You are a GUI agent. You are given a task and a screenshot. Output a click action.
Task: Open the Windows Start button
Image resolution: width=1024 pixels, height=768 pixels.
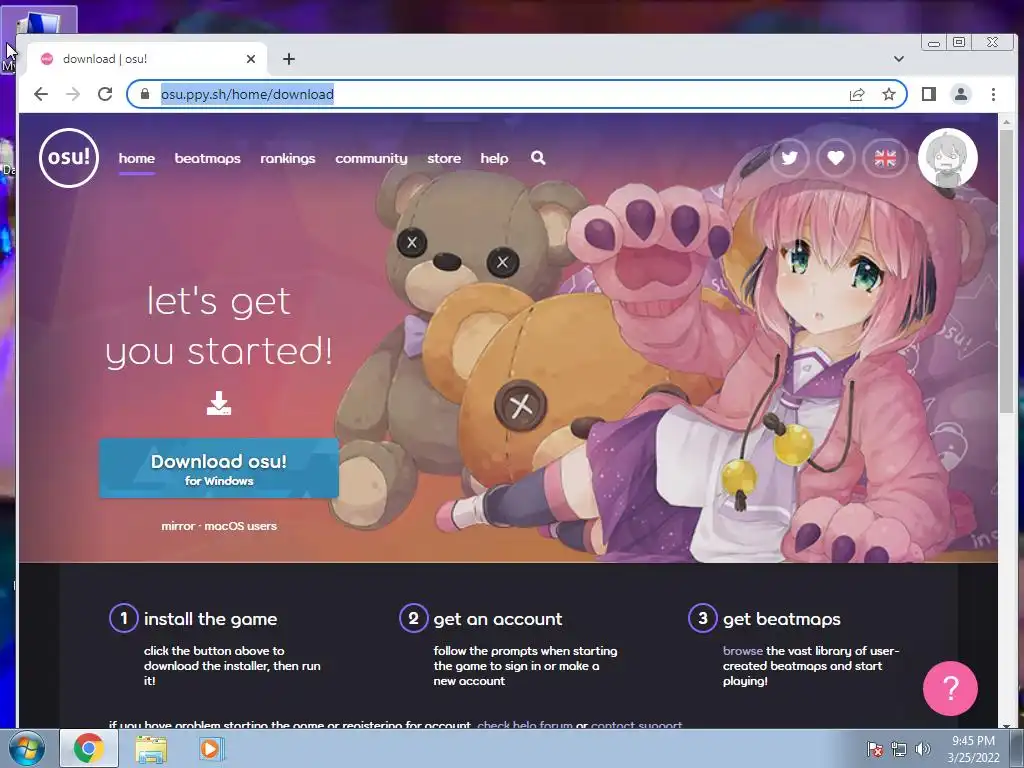26,748
